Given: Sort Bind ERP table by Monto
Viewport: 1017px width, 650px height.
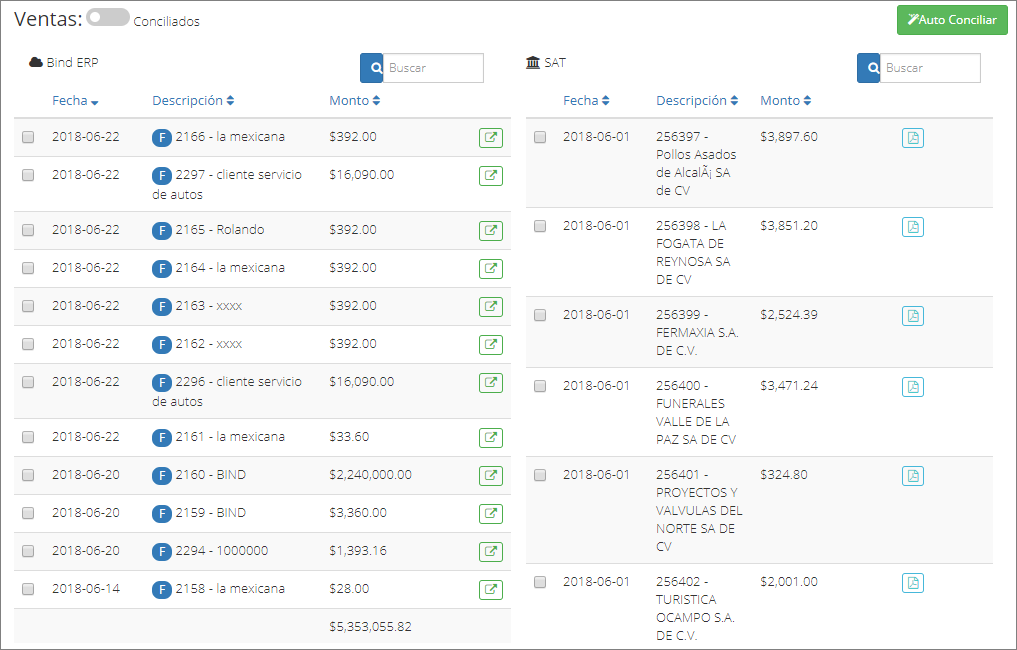Looking at the screenshot, I should (x=355, y=101).
